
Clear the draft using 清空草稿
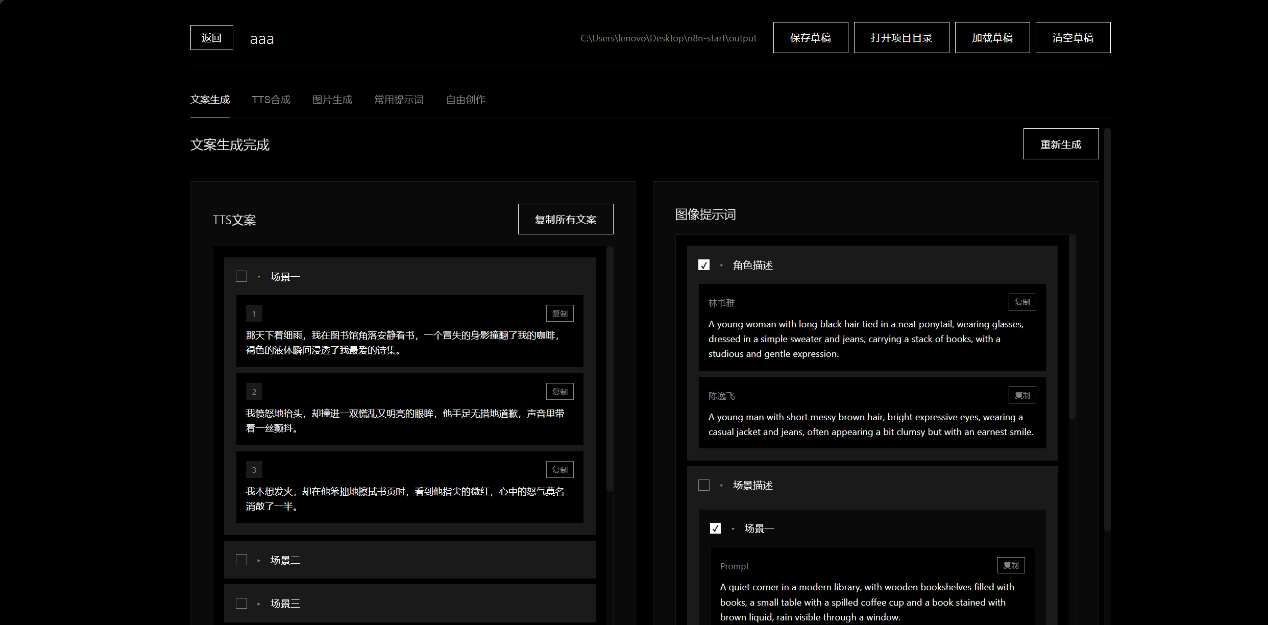(1073, 38)
